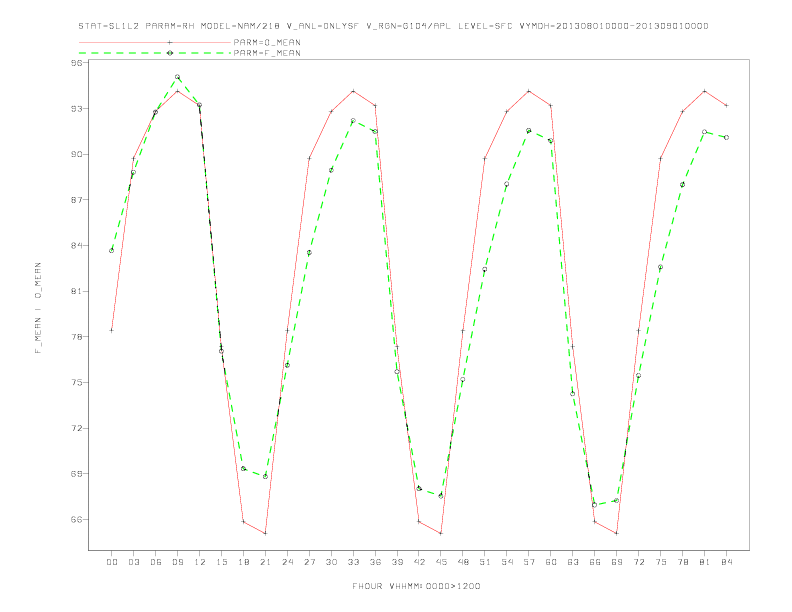Click x-axis tick label 33

[x=354, y=562]
